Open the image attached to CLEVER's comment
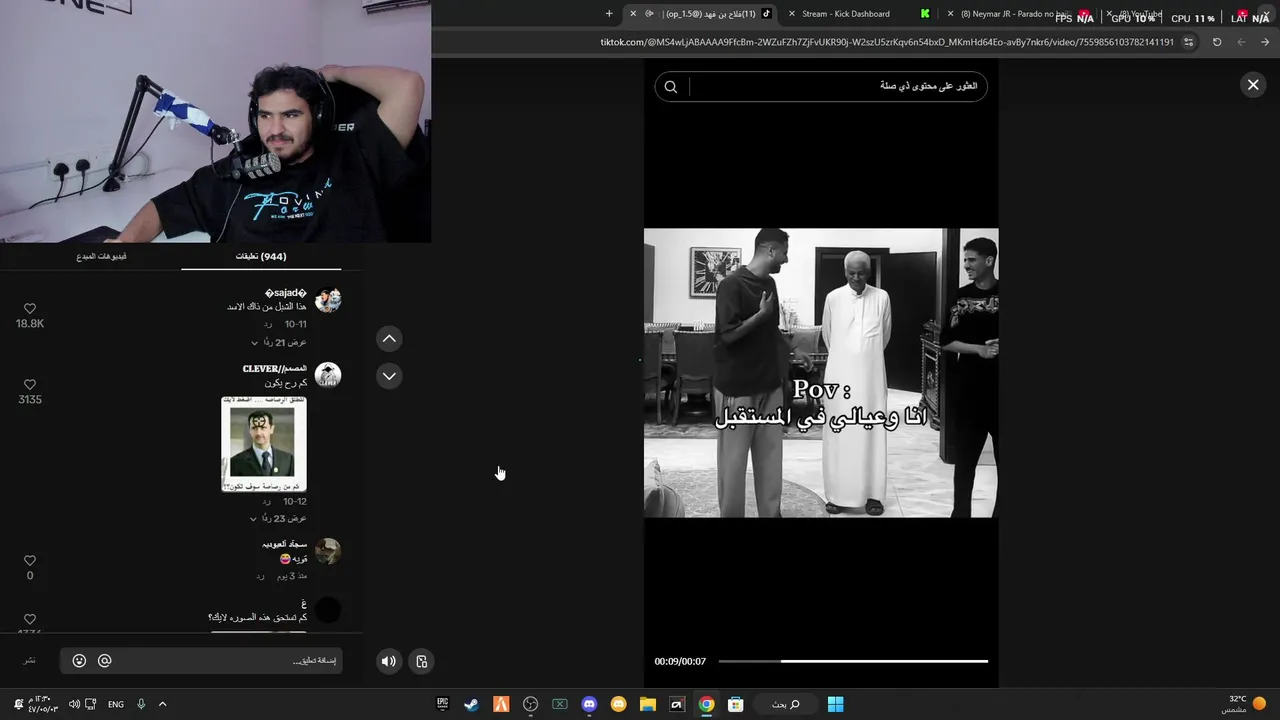The width and height of the screenshot is (1280, 720). click(264, 444)
